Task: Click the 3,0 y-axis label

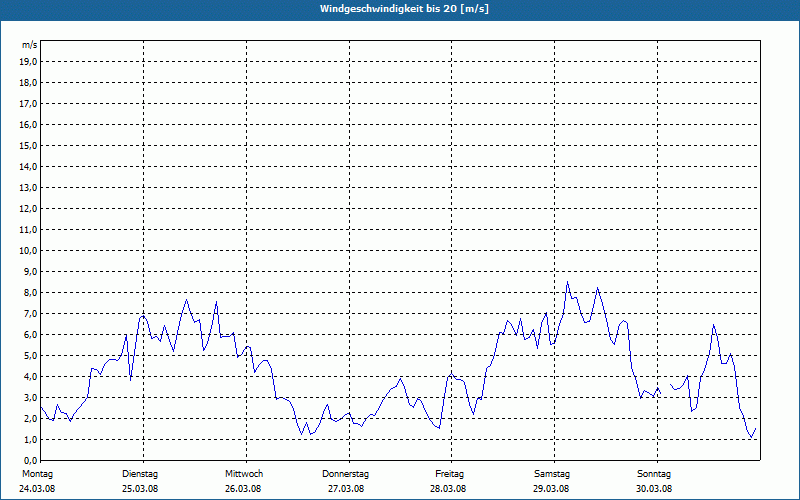Action: [31, 397]
